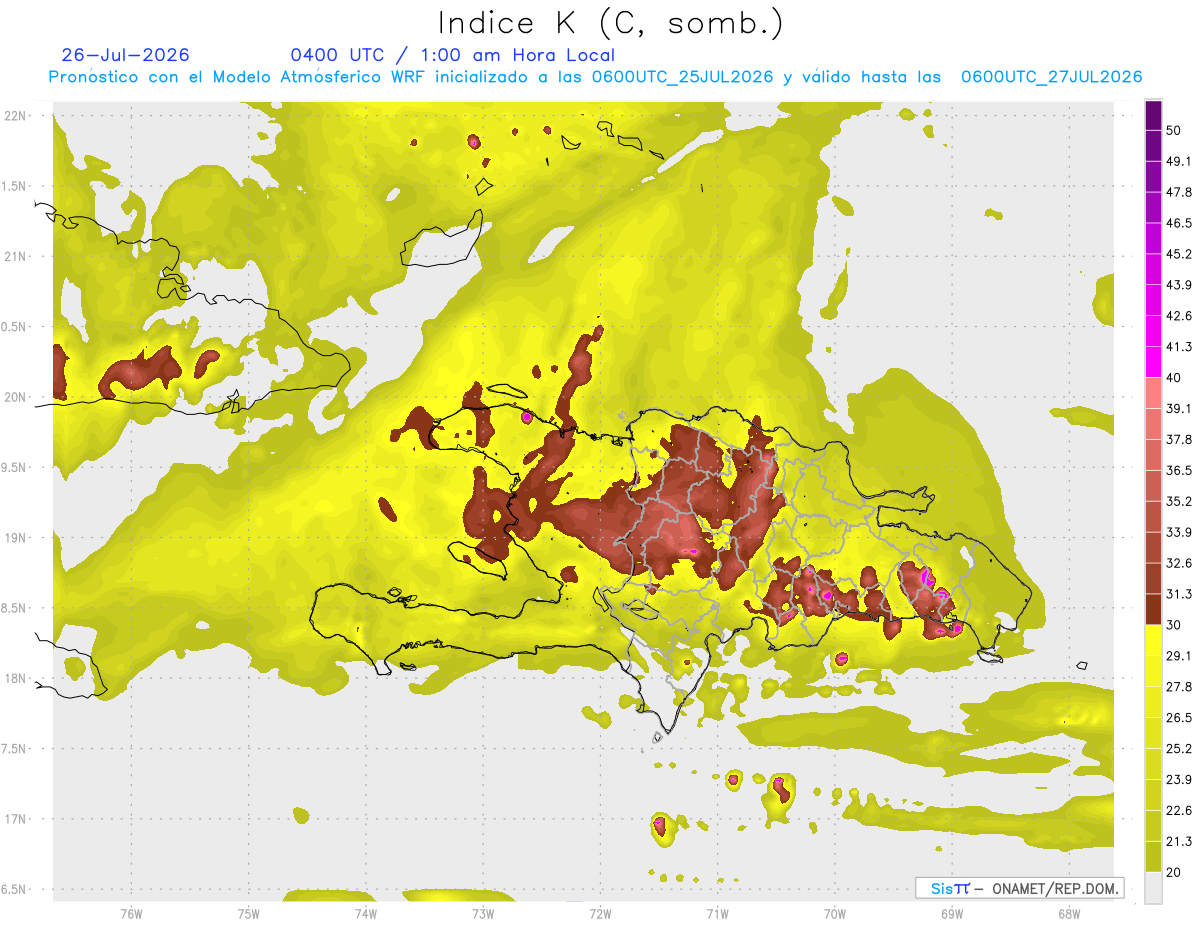Screen dimensions: 1200x927
Task: Click the '36.5' colorbar value
Action: [1180, 470]
